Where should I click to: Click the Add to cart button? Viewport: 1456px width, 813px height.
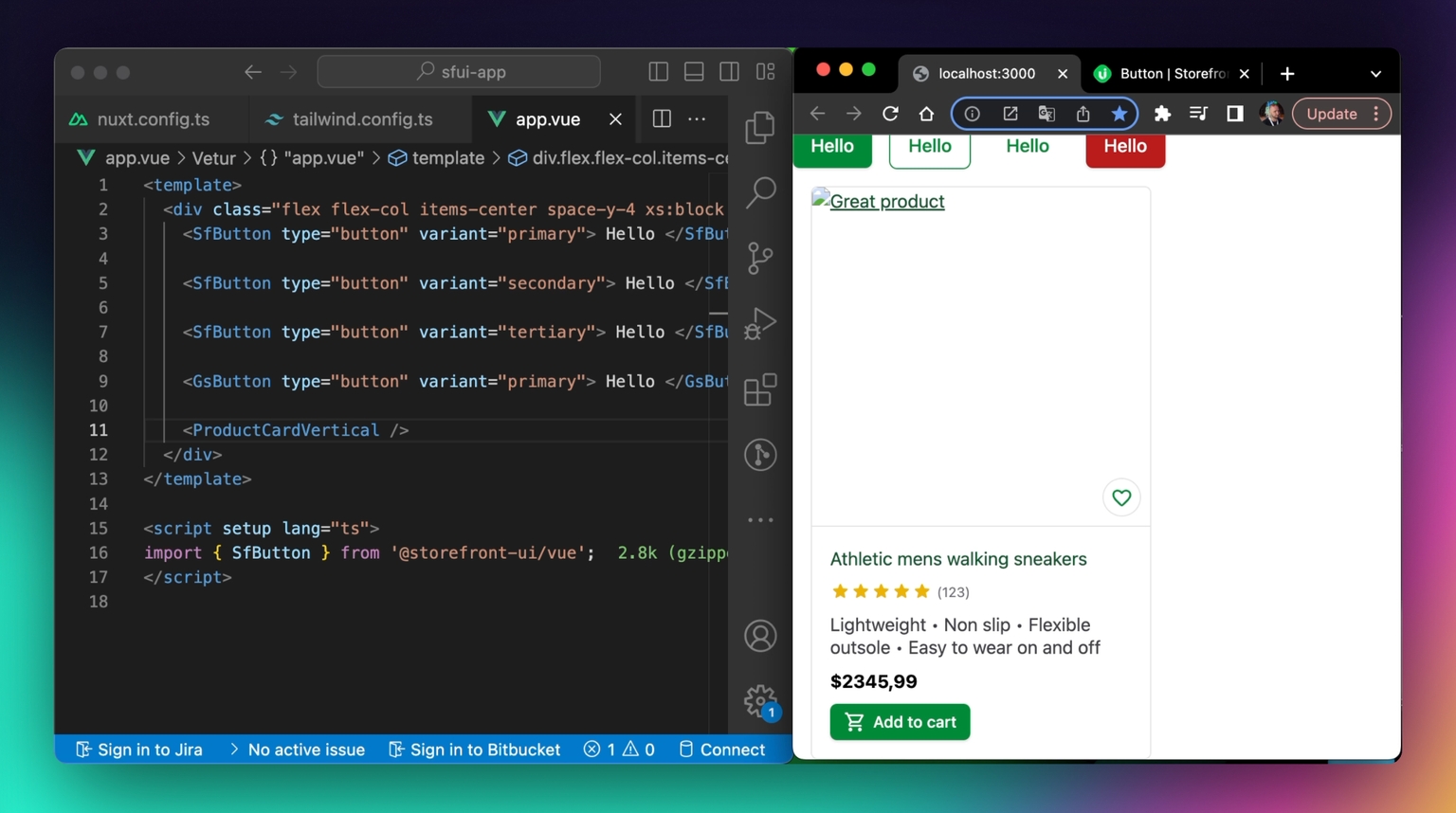(900, 722)
